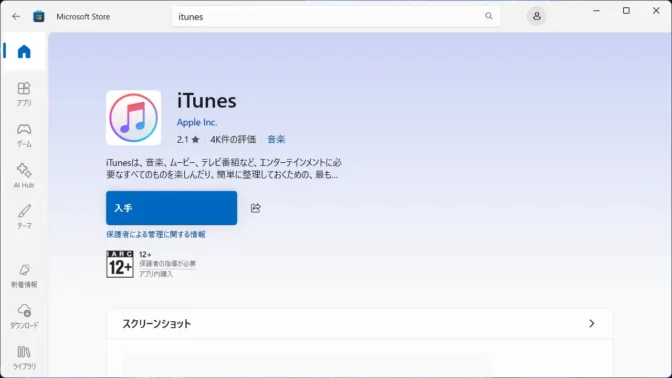Open the user account profile icon
Viewport: 672px width, 378px height.
(x=537, y=16)
